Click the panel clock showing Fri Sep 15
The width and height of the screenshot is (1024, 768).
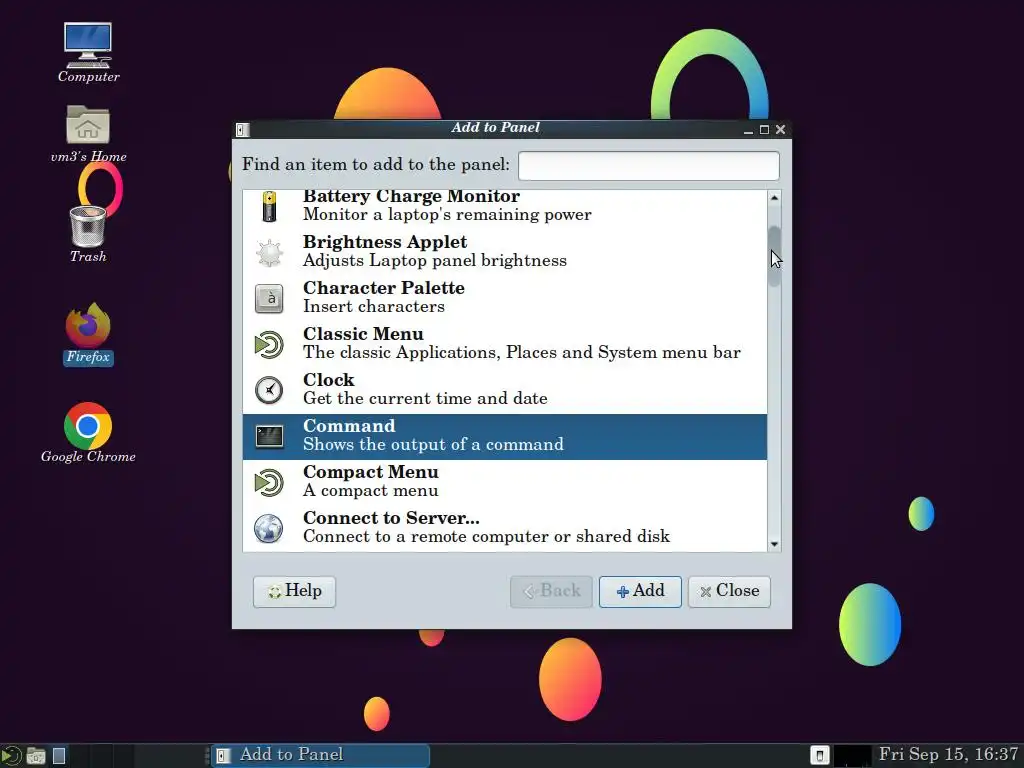pyautogui.click(x=948, y=754)
